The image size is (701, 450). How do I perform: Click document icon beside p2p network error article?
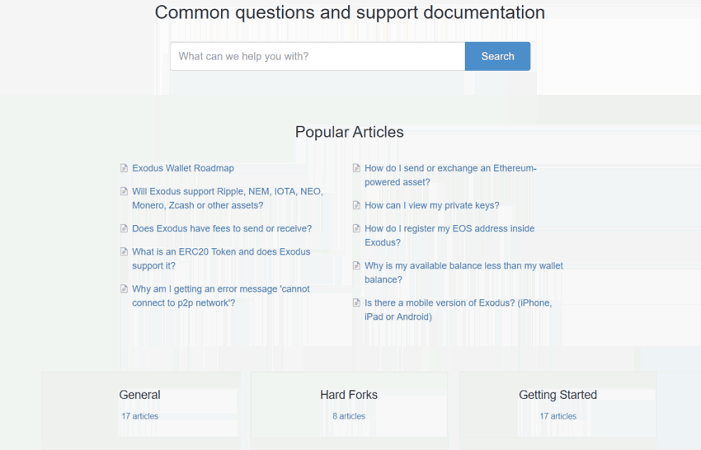click(x=124, y=289)
